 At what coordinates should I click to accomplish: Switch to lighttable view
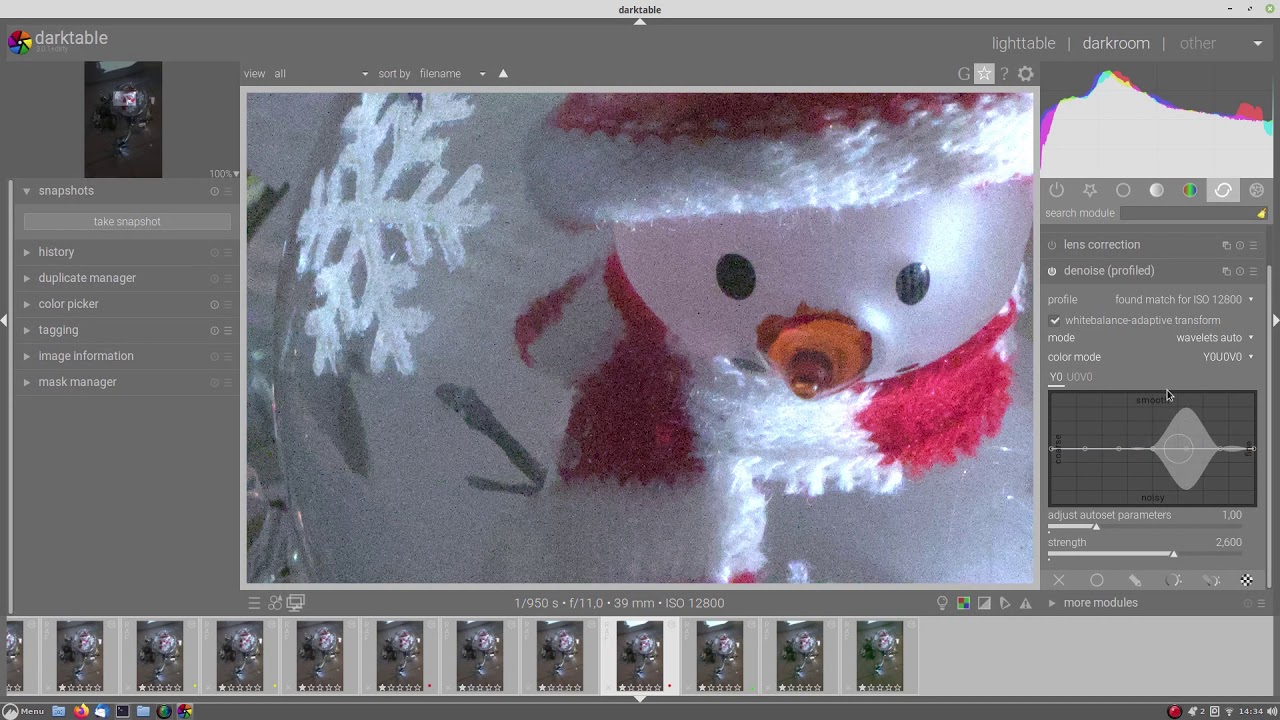[x=1023, y=44]
